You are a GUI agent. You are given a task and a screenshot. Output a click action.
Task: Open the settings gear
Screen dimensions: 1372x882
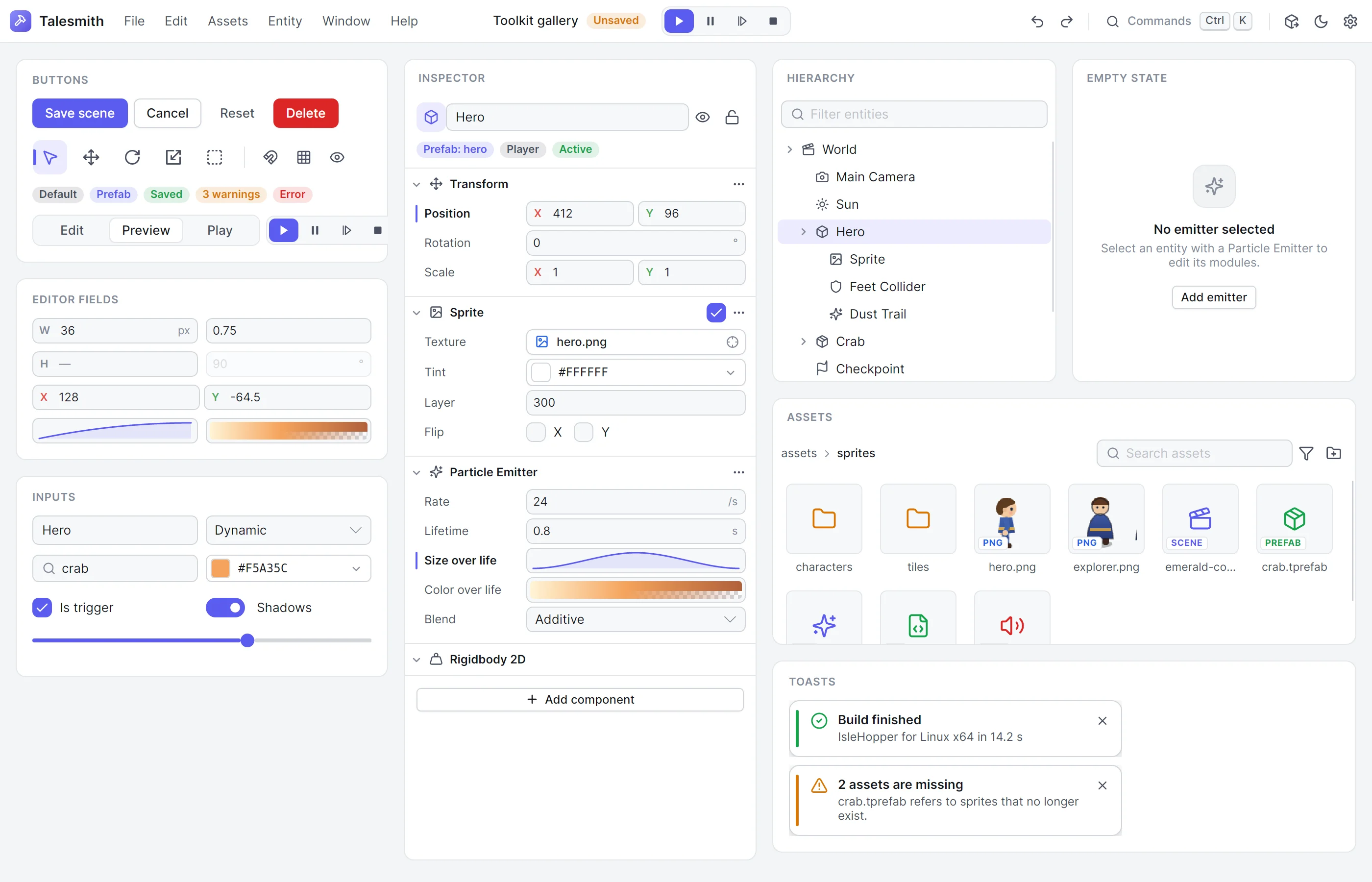tap(1350, 21)
